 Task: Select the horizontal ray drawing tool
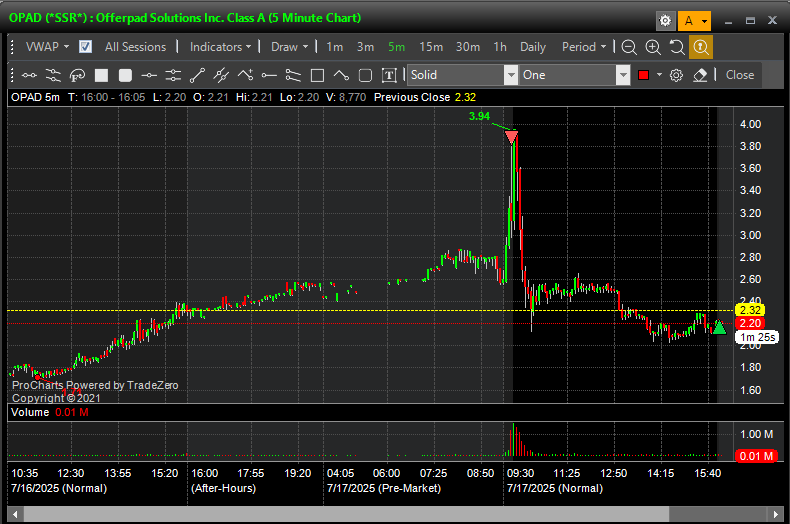tap(269, 76)
